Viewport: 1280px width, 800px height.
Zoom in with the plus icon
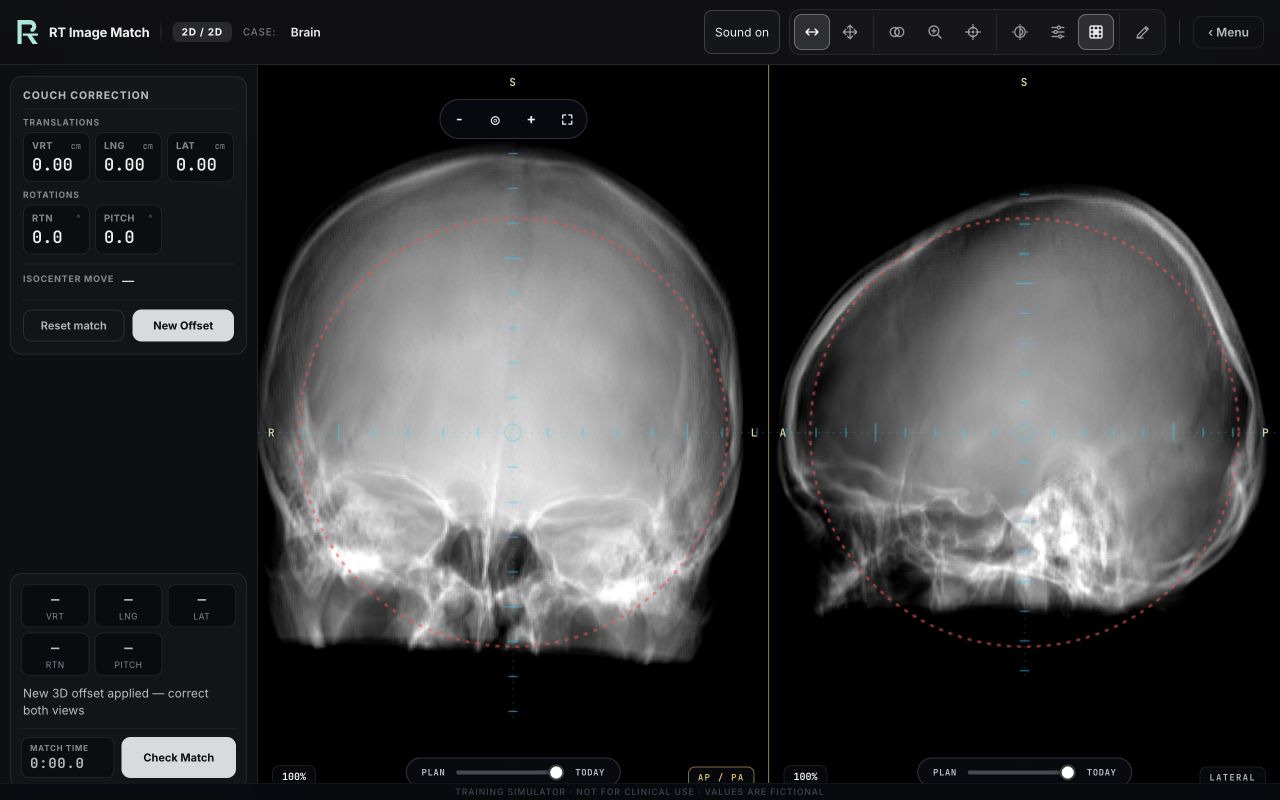click(x=531, y=120)
